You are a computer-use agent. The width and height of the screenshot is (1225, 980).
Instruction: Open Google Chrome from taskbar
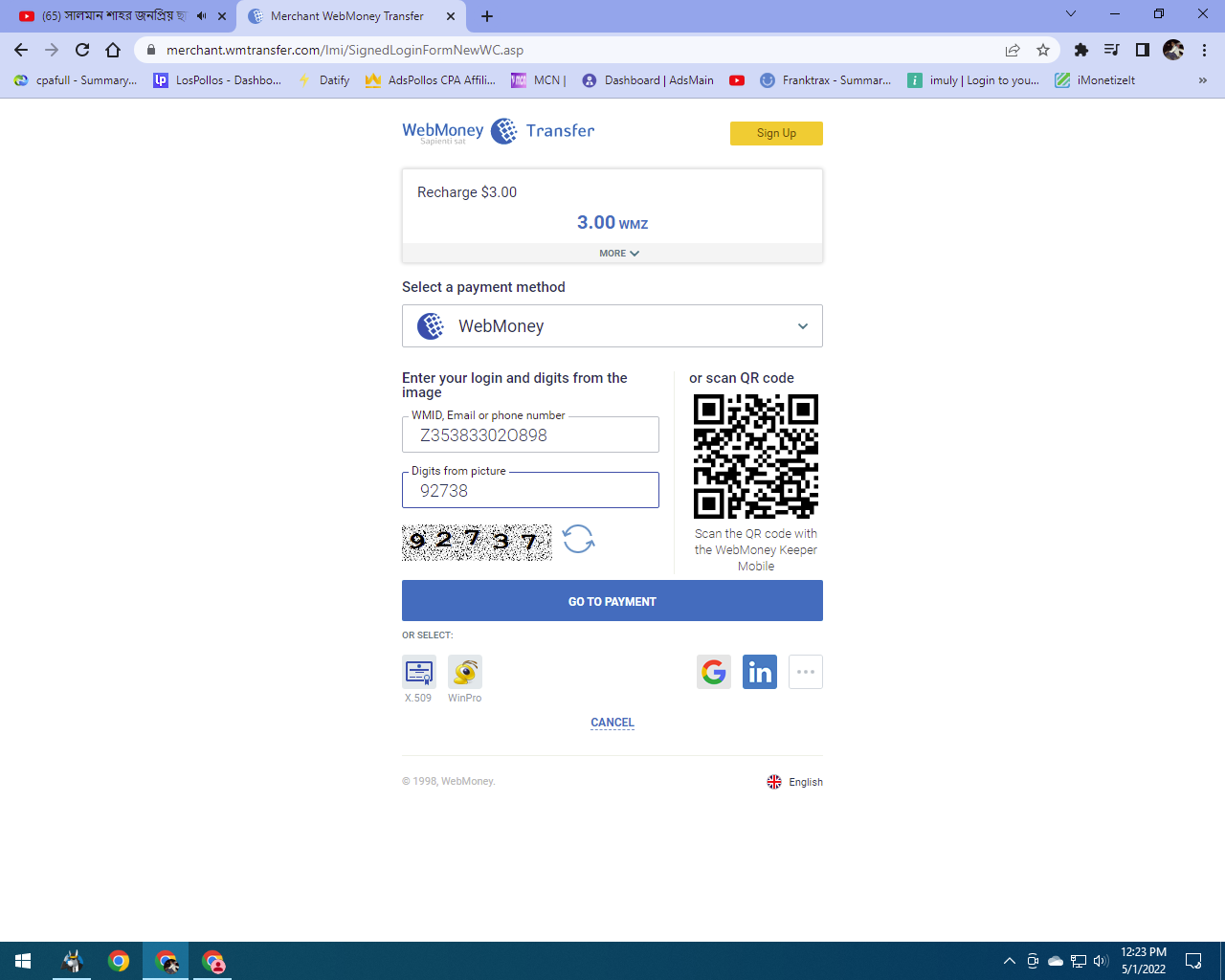coord(119,961)
